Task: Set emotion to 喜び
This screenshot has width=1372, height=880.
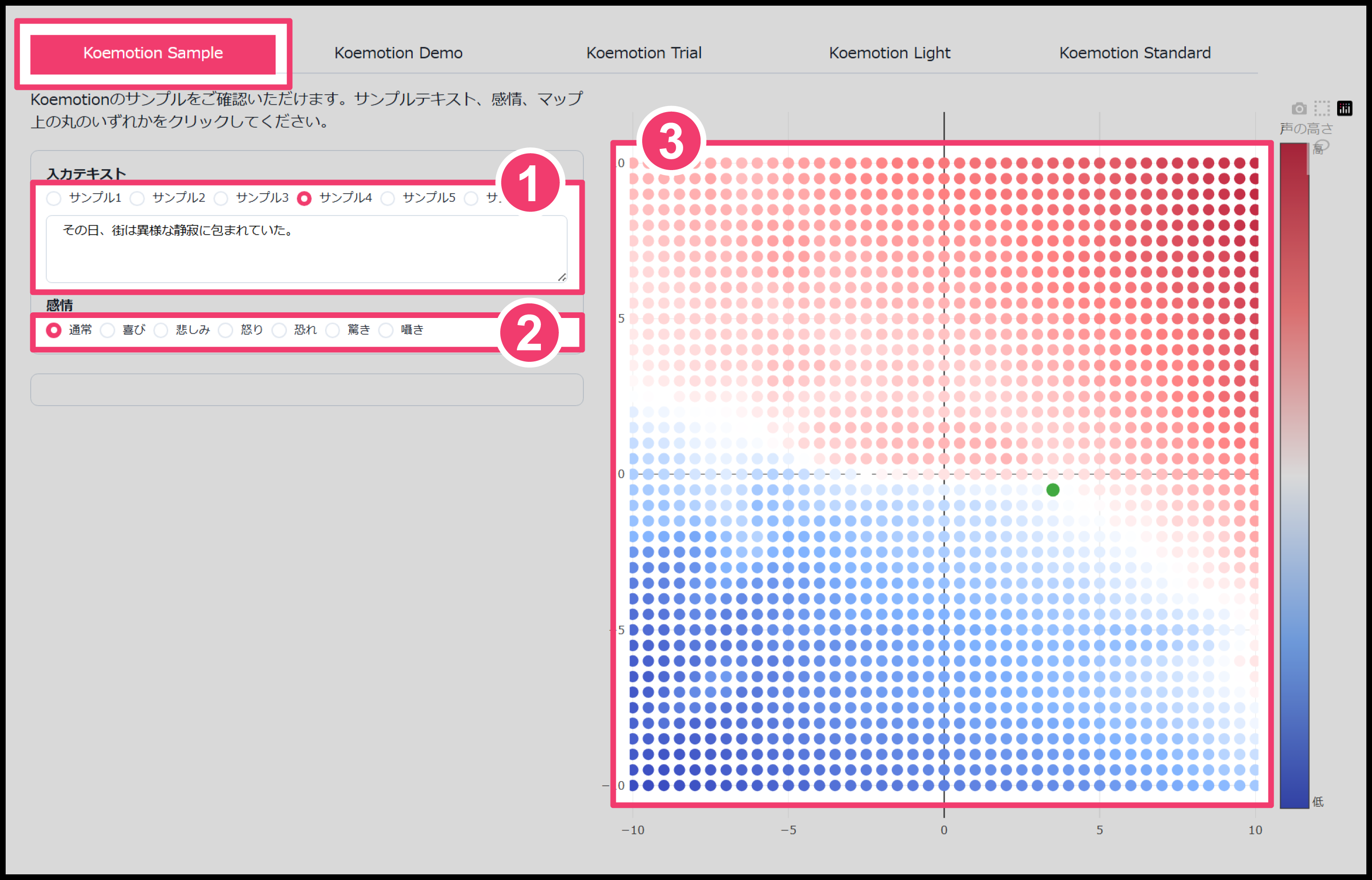Action: pos(107,330)
